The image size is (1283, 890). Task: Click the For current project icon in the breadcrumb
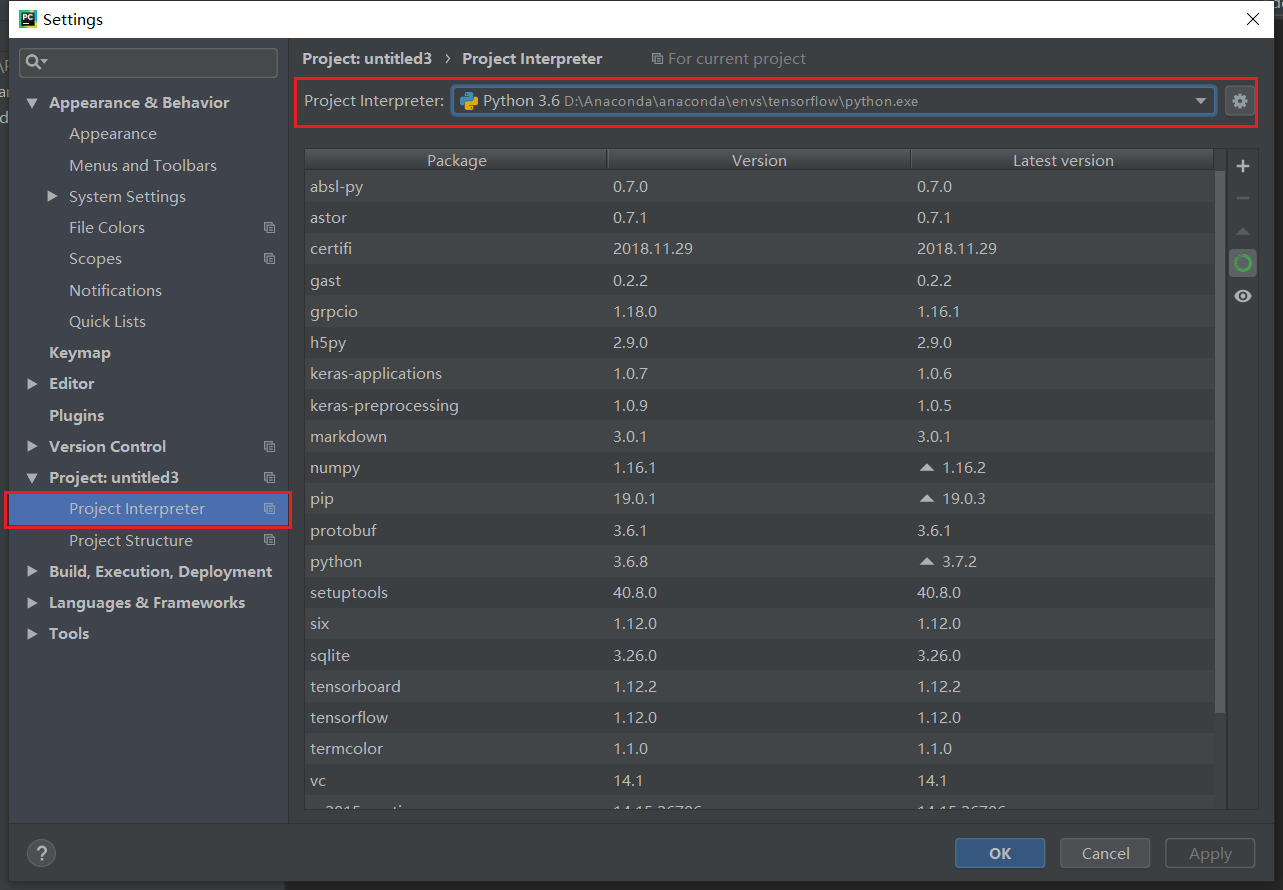coord(657,59)
